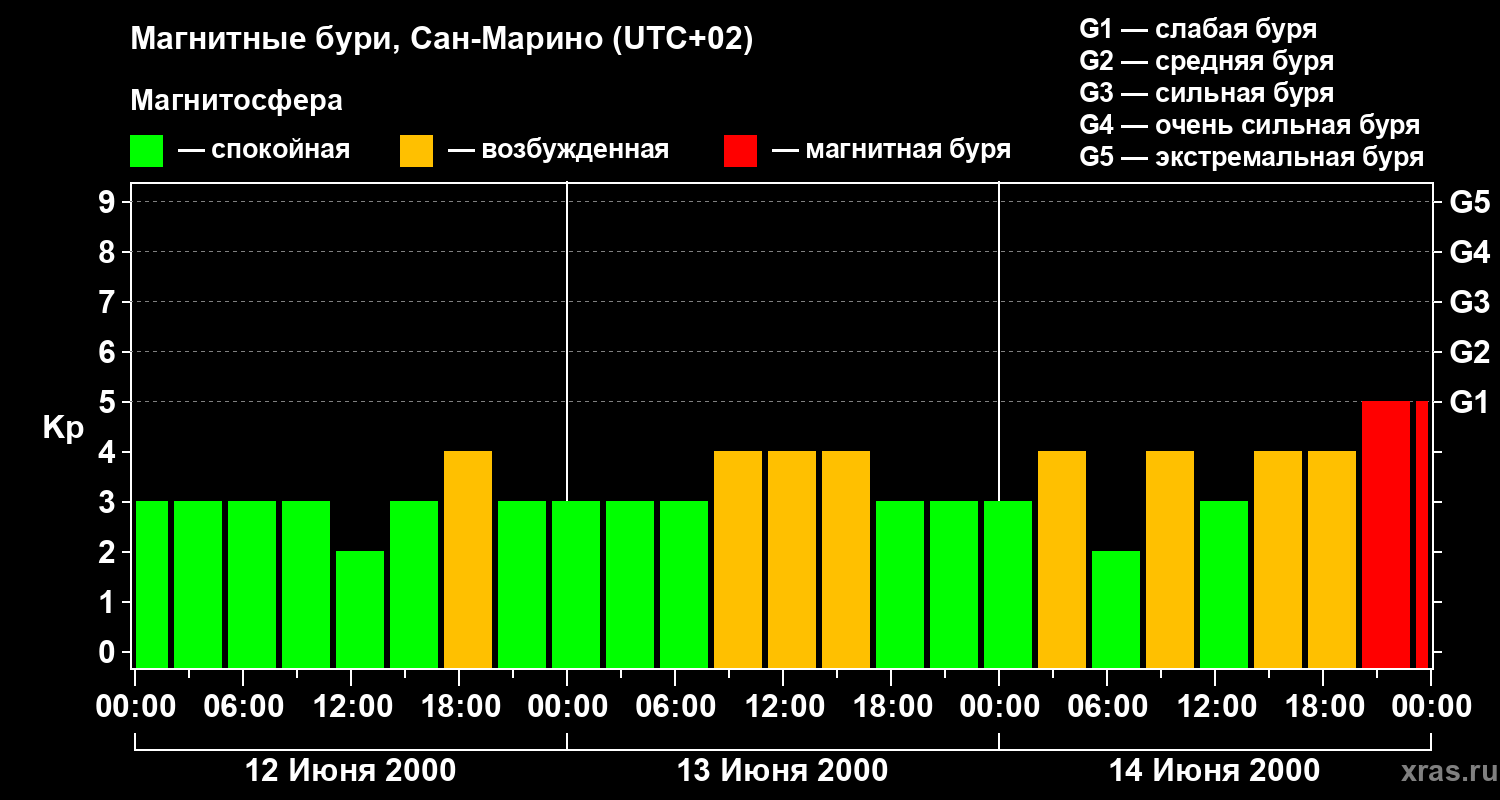Viewport: 1500px width, 800px height.
Task: Select the wide red Kp 5 bar on 14 Июня
Action: (x=1386, y=534)
